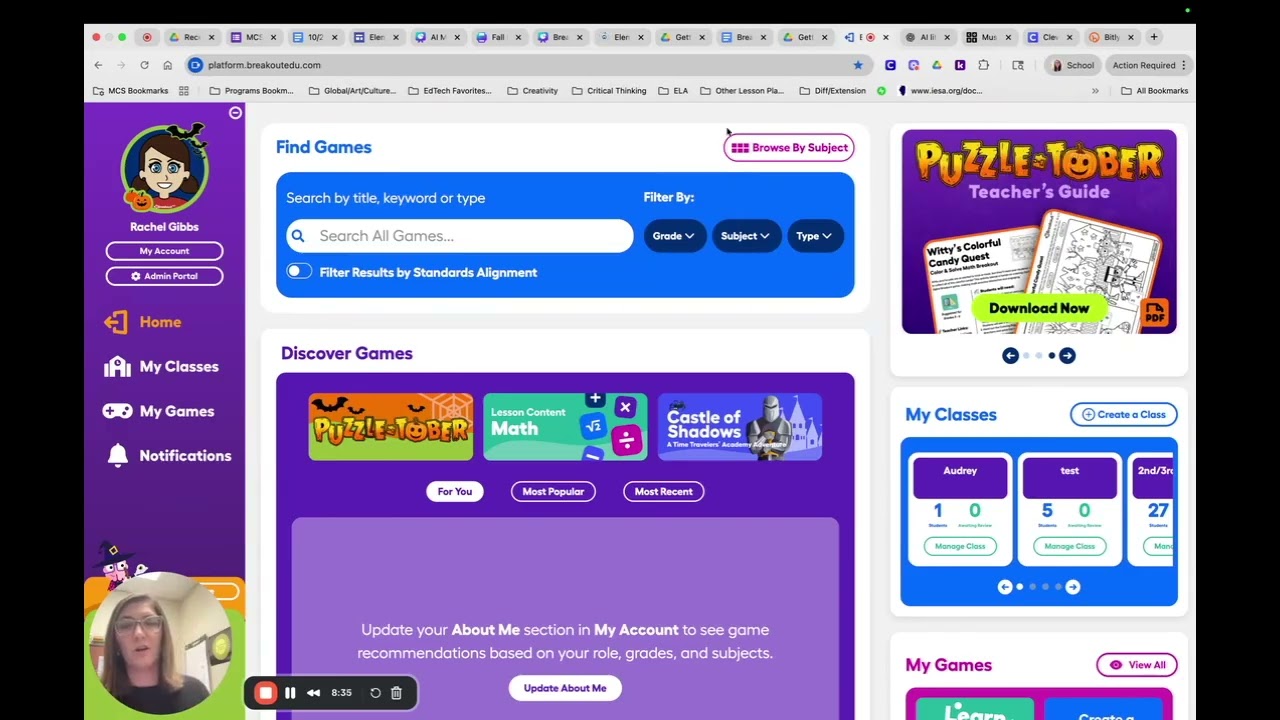Click Browse By Subject

789,148
